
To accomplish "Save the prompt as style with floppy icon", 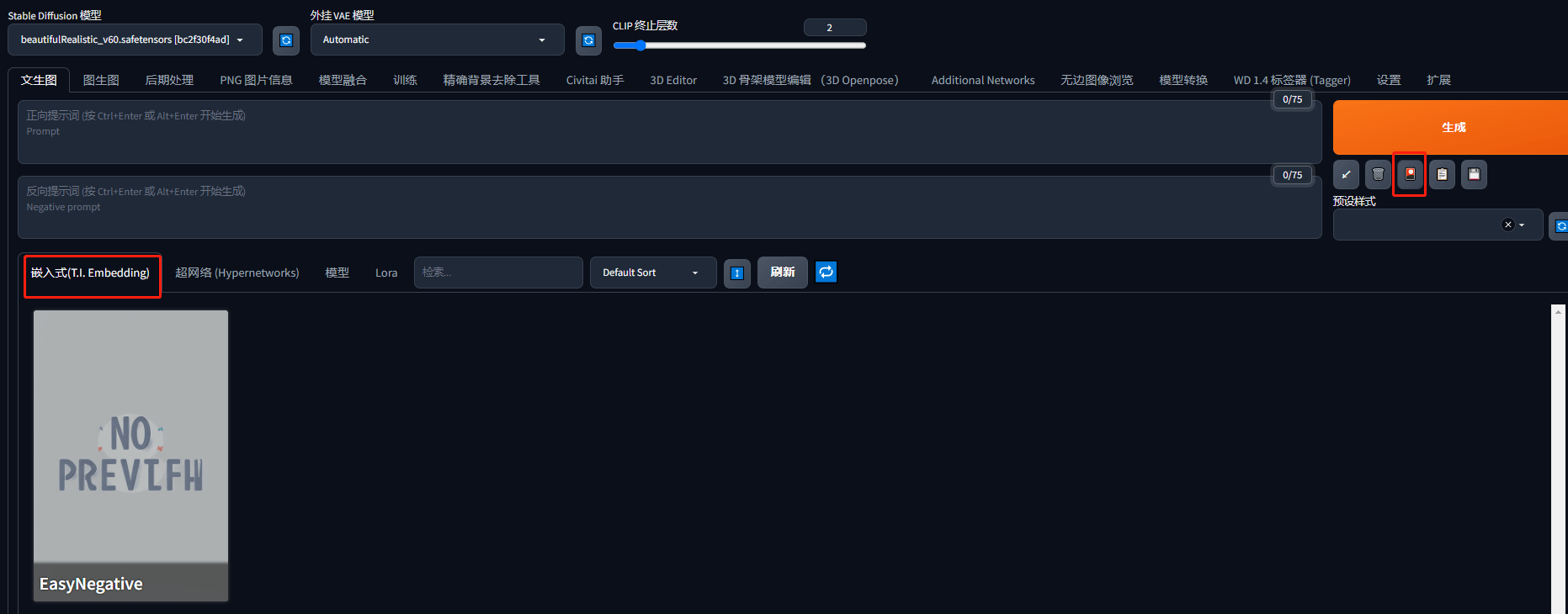I will point(1474,175).
